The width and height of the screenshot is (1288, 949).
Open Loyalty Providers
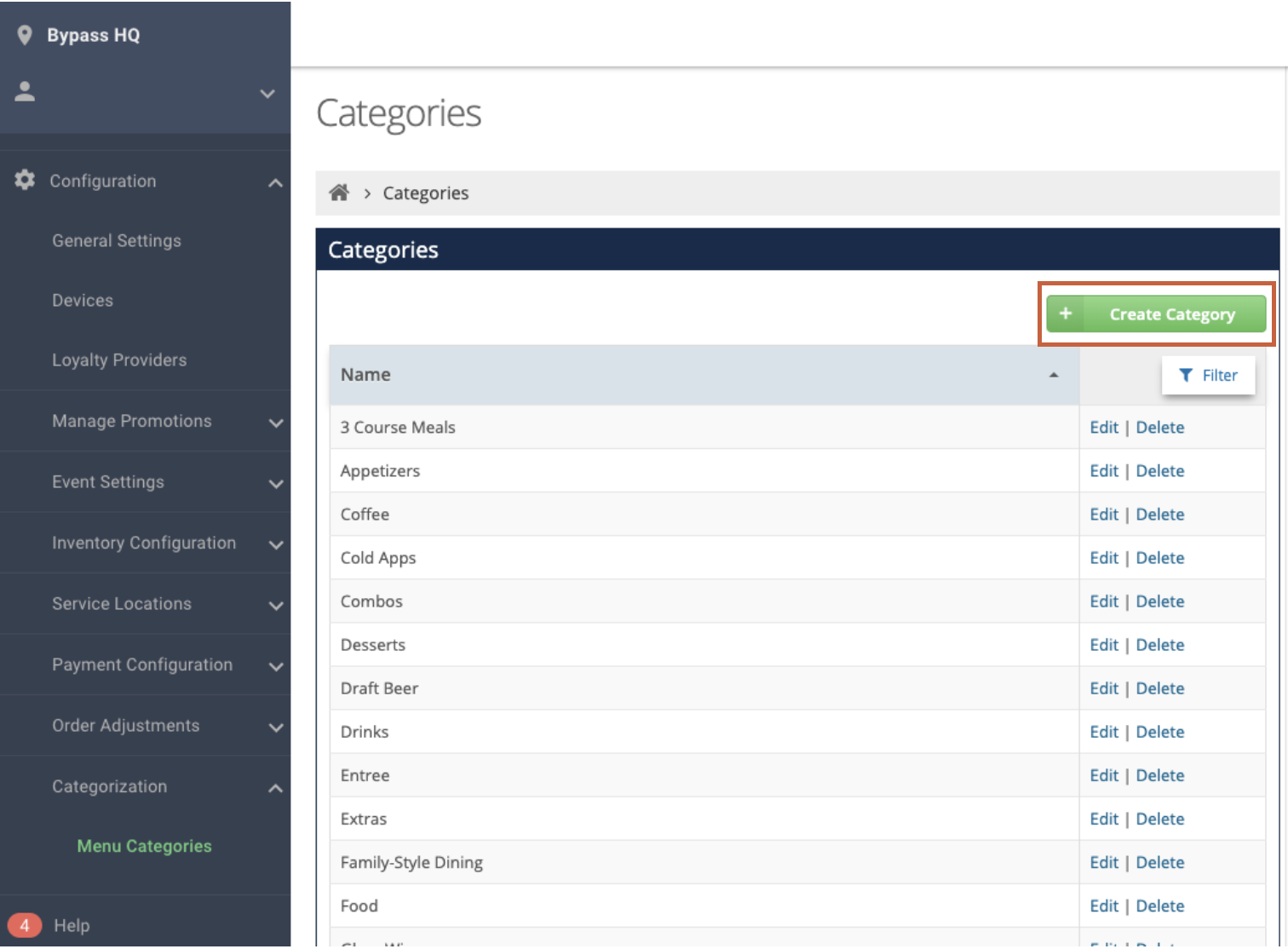tap(119, 359)
